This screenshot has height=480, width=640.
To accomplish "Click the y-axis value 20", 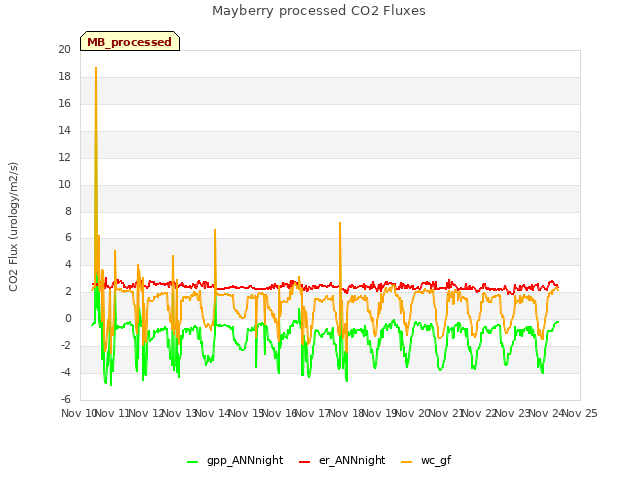I will coord(64,49).
